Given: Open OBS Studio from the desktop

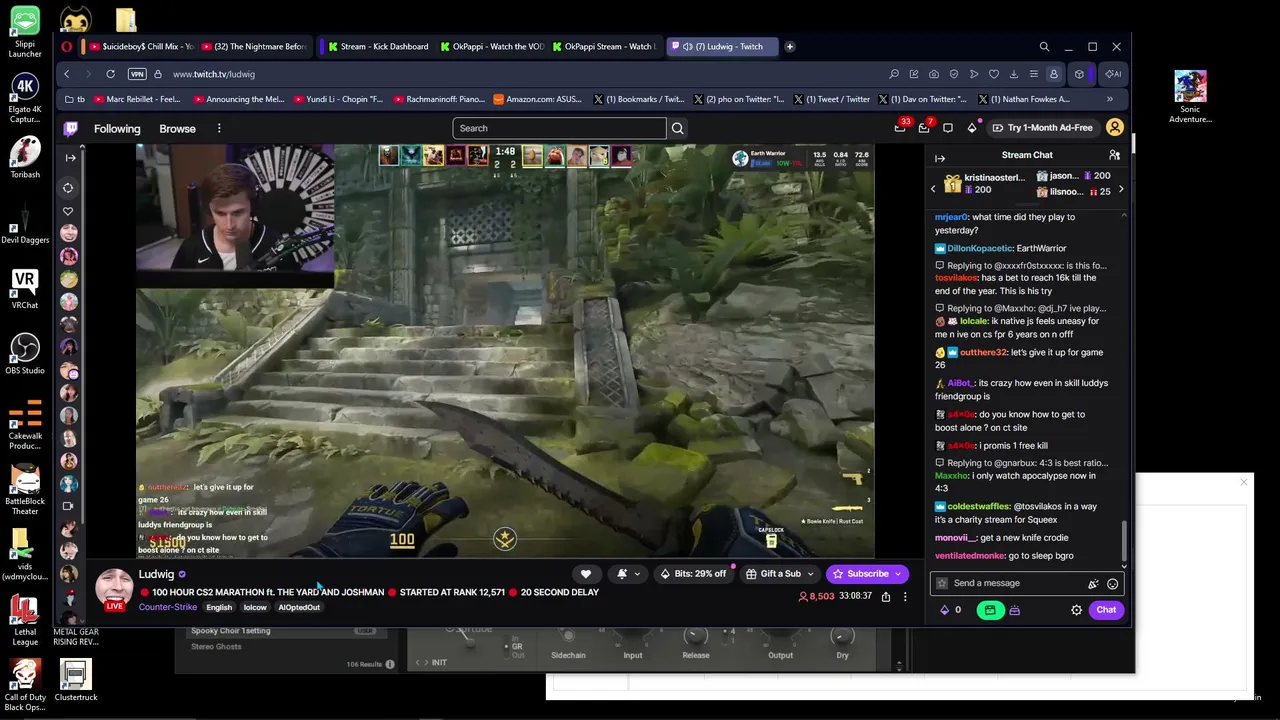Looking at the screenshot, I should 25,352.
